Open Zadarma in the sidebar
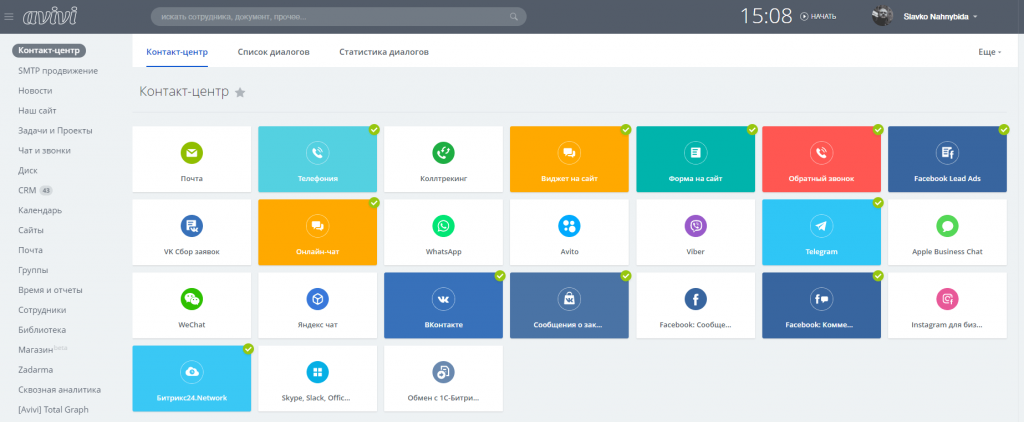Viewport: 1024px width, 422px height. click(36, 370)
